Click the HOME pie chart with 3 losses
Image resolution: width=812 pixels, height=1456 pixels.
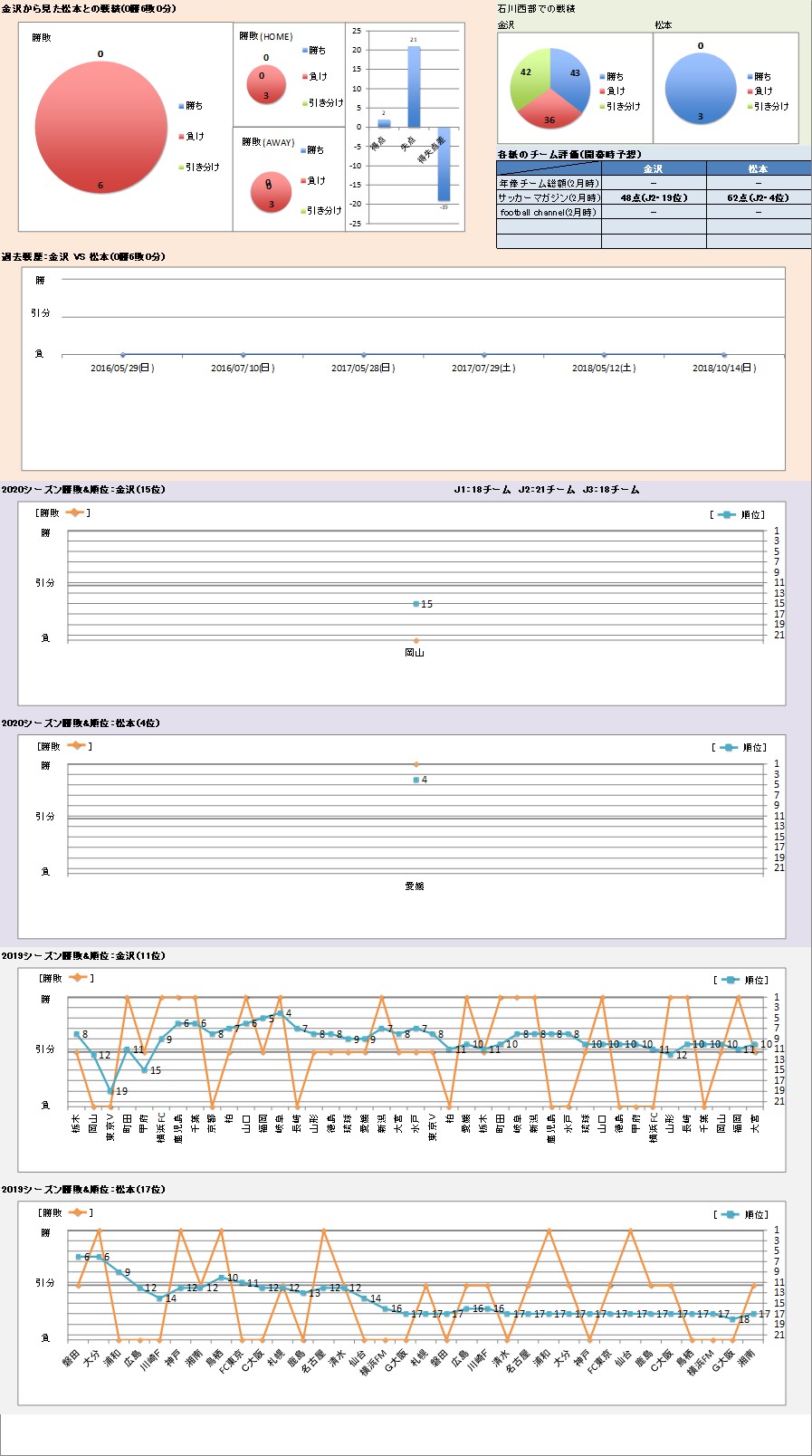(266, 84)
